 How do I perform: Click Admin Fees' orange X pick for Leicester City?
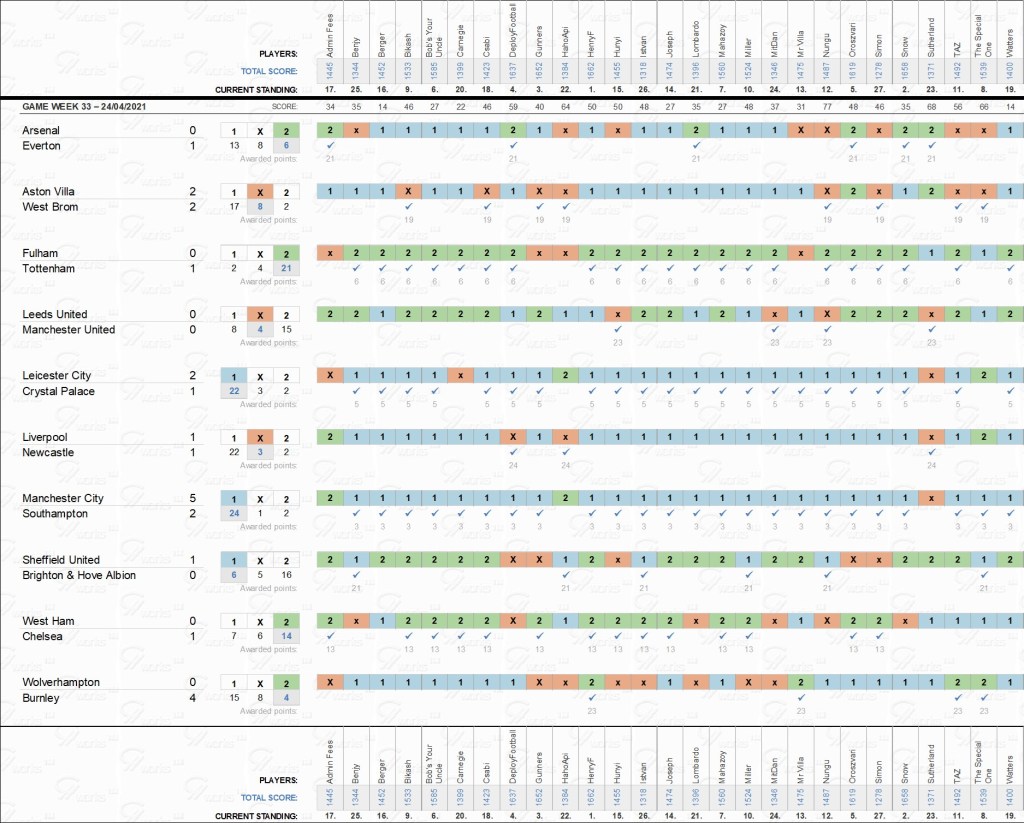click(x=330, y=376)
